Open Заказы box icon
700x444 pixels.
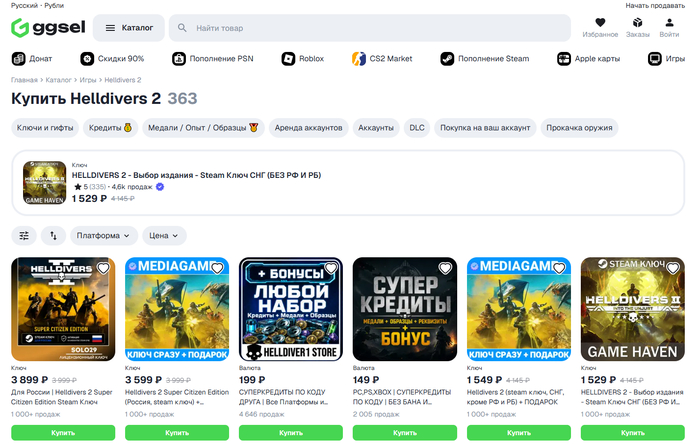(638, 22)
